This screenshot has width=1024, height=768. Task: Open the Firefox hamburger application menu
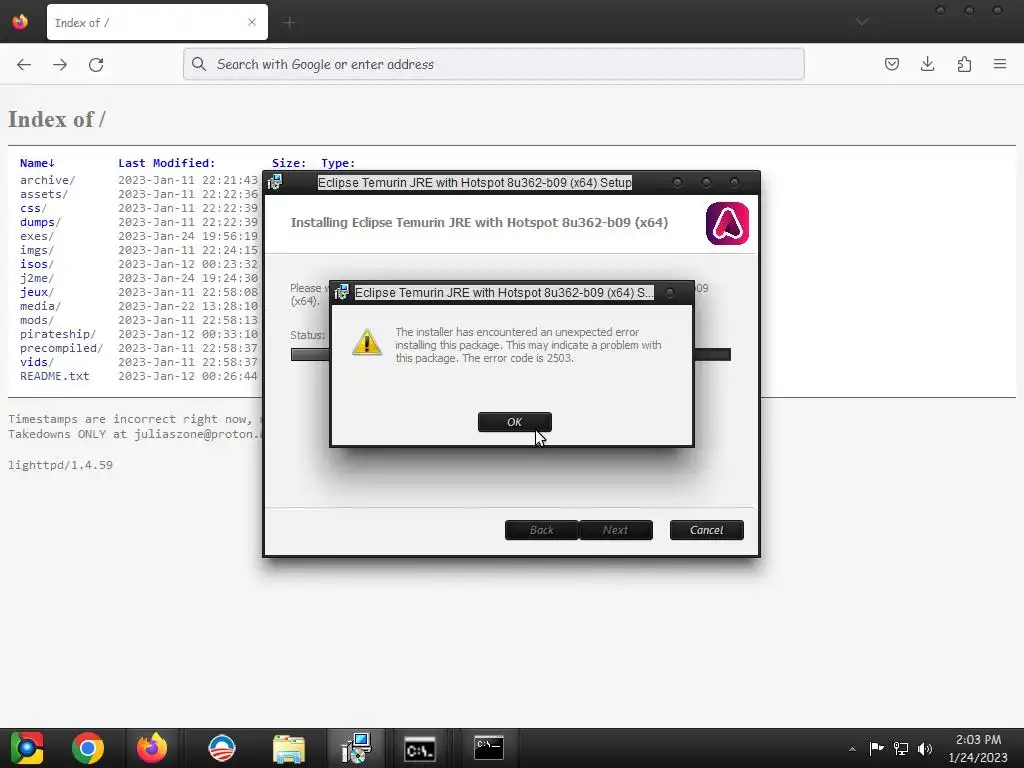(x=1000, y=64)
